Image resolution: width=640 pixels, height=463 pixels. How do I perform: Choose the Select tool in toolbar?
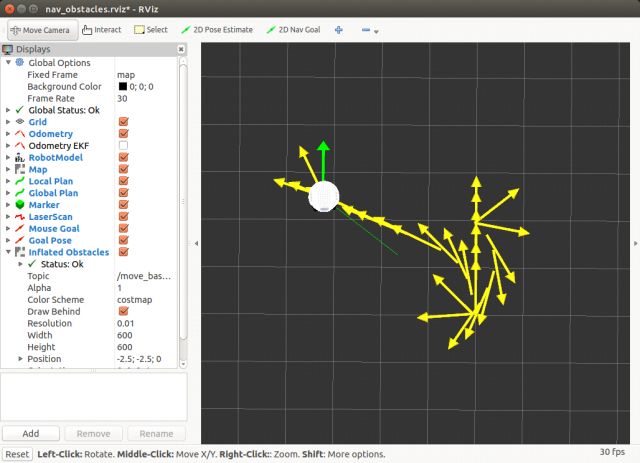[x=150, y=30]
